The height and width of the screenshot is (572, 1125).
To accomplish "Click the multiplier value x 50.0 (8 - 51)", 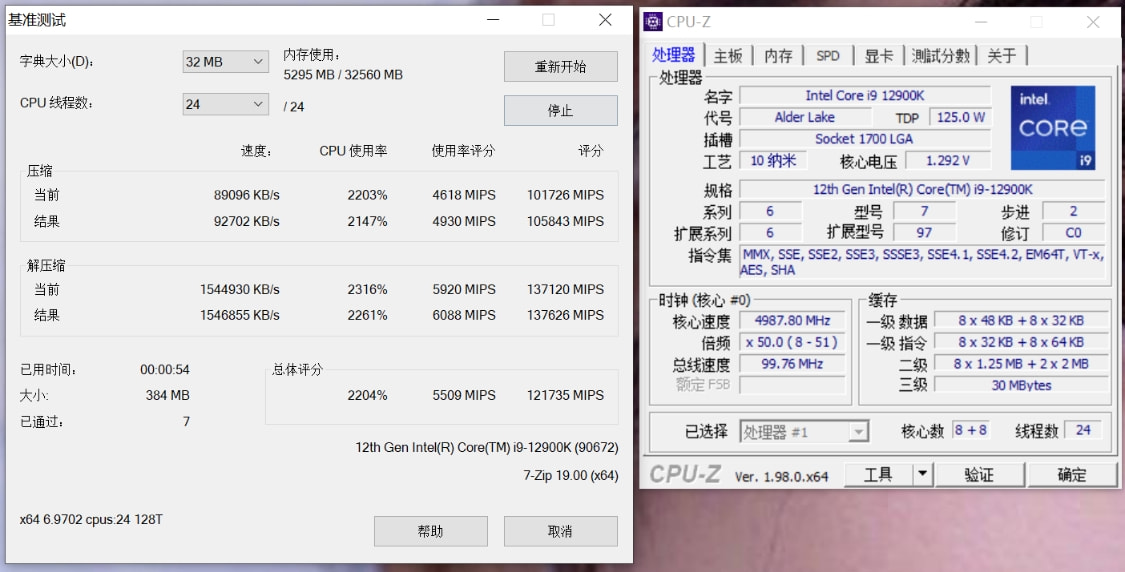I will [792, 342].
